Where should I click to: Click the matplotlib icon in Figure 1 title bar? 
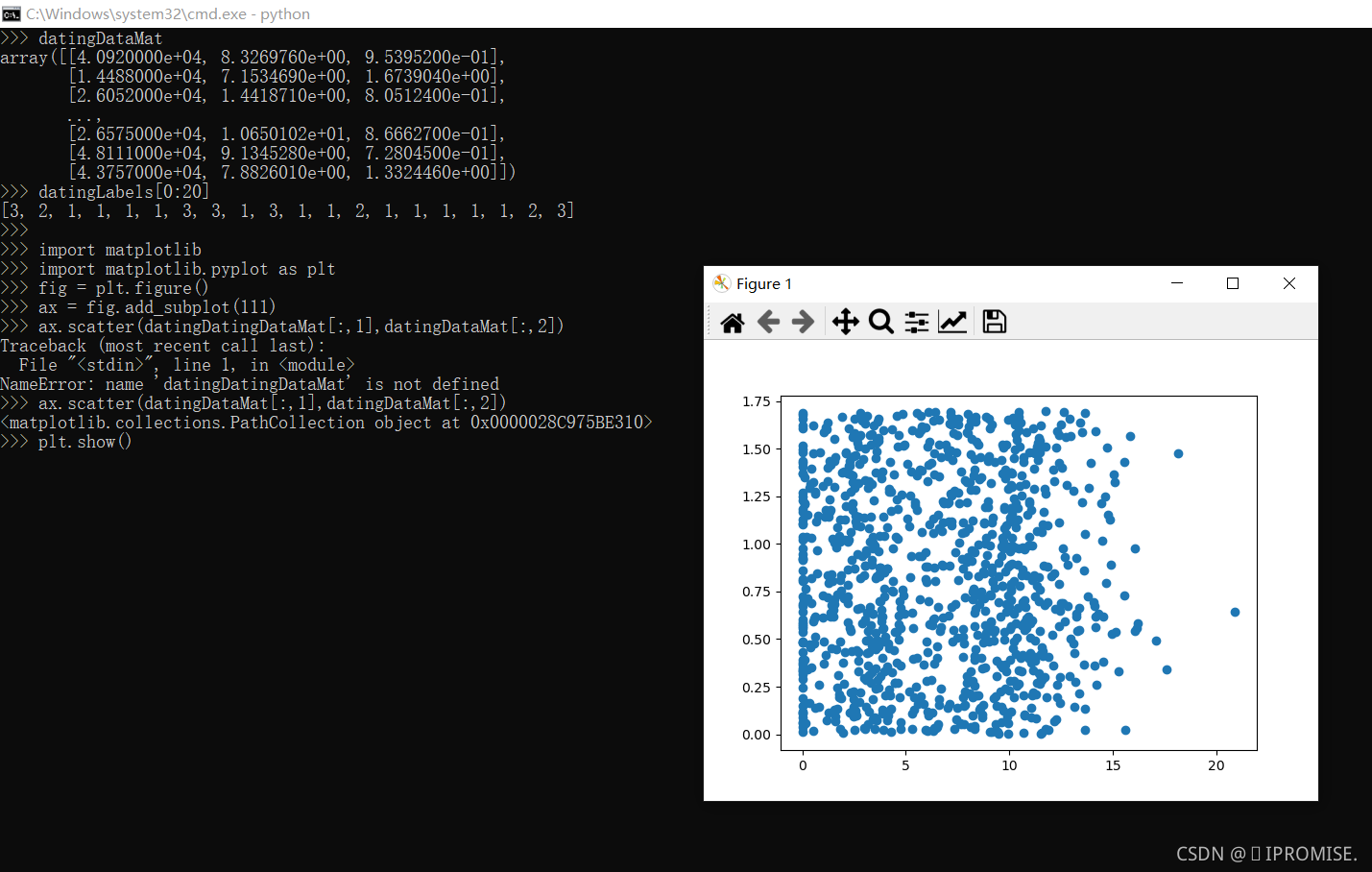pyautogui.click(x=722, y=283)
